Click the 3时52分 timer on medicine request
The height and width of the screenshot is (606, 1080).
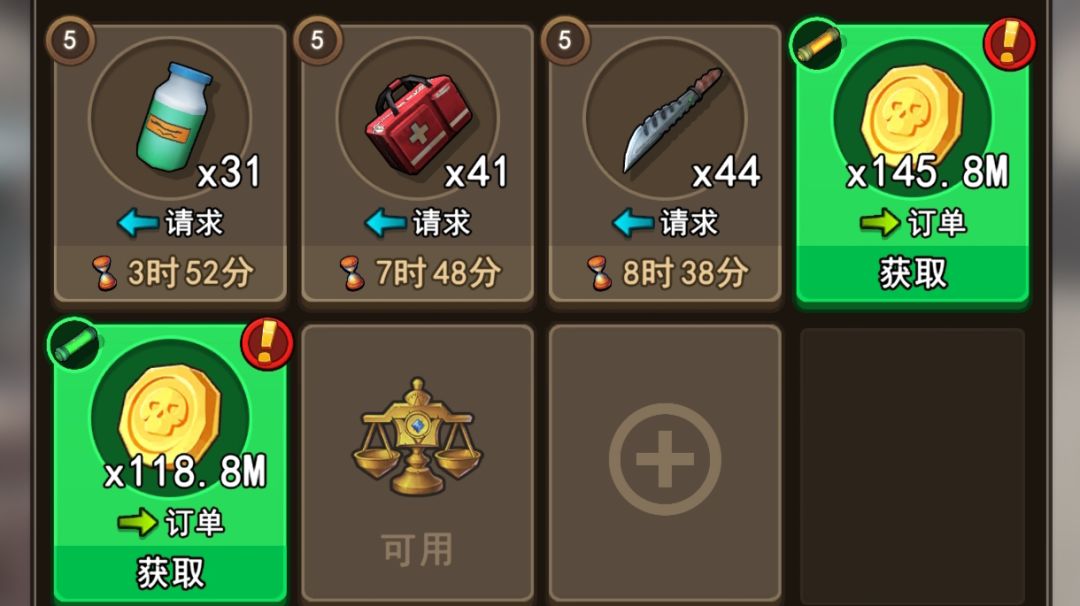pyautogui.click(x=172, y=273)
